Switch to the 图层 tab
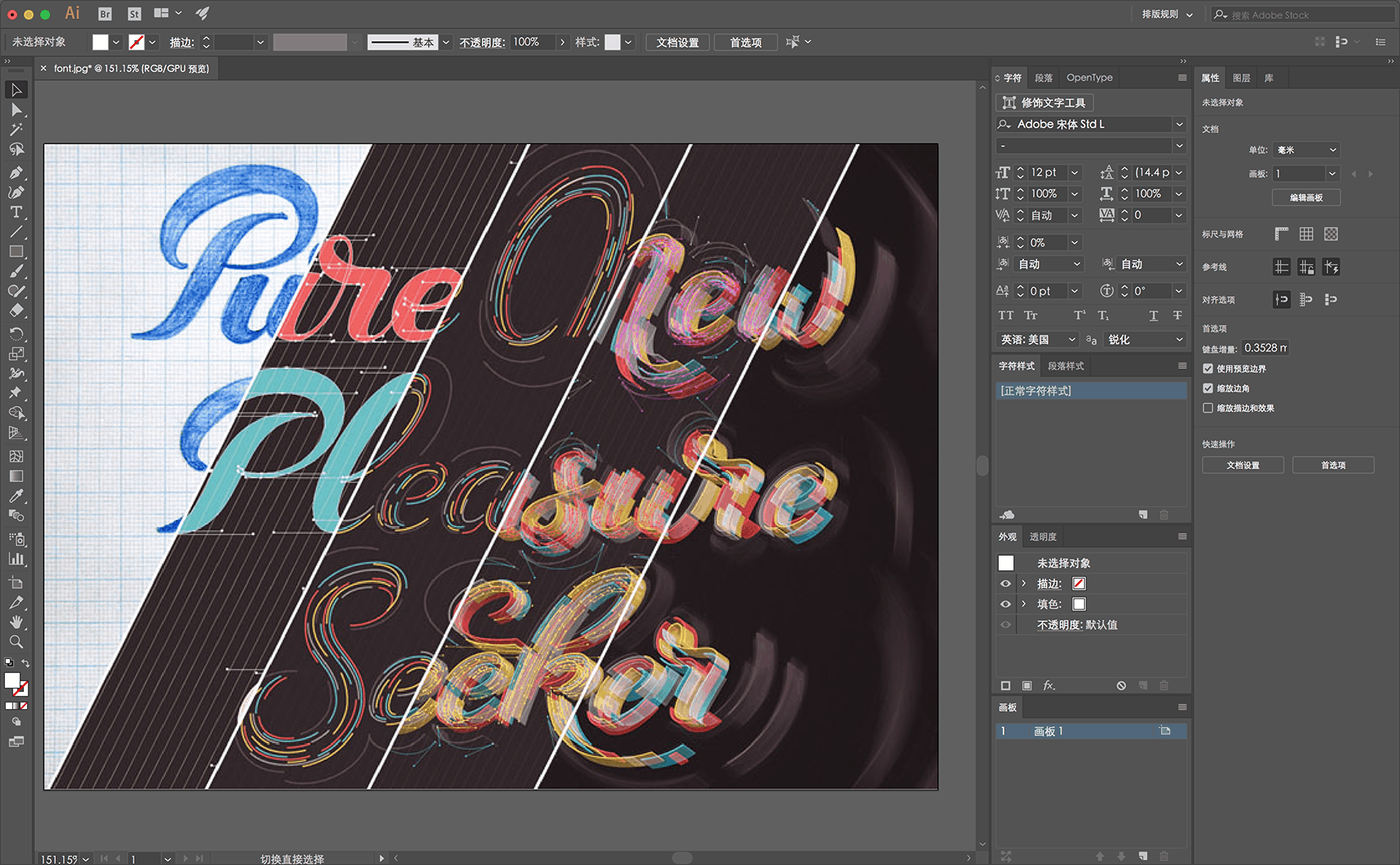This screenshot has height=865, width=1400. click(1241, 78)
